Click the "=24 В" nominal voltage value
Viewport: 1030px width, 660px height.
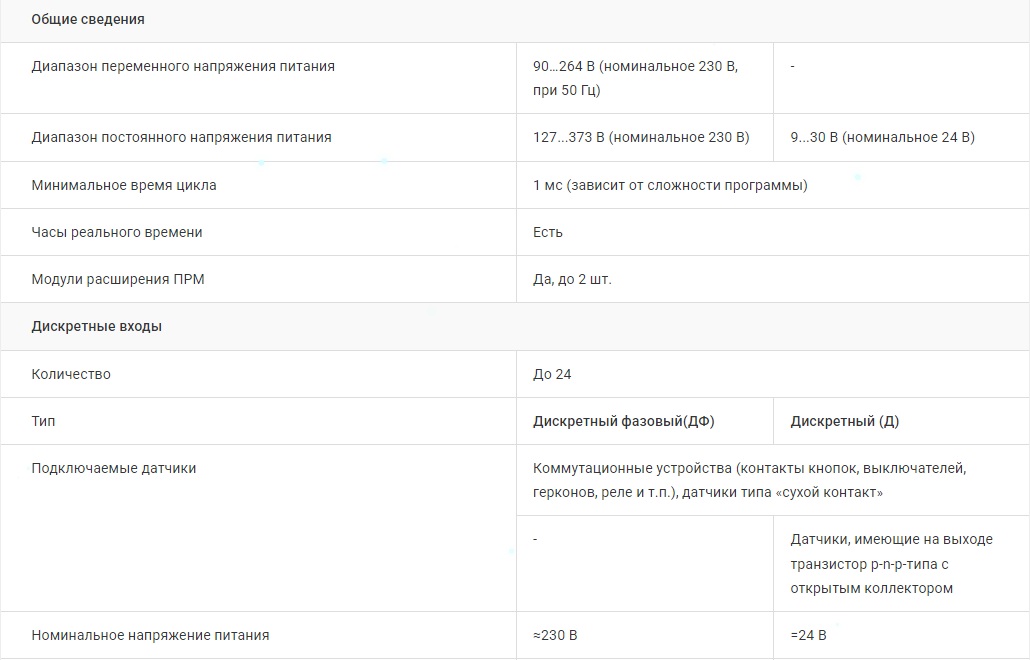point(808,635)
